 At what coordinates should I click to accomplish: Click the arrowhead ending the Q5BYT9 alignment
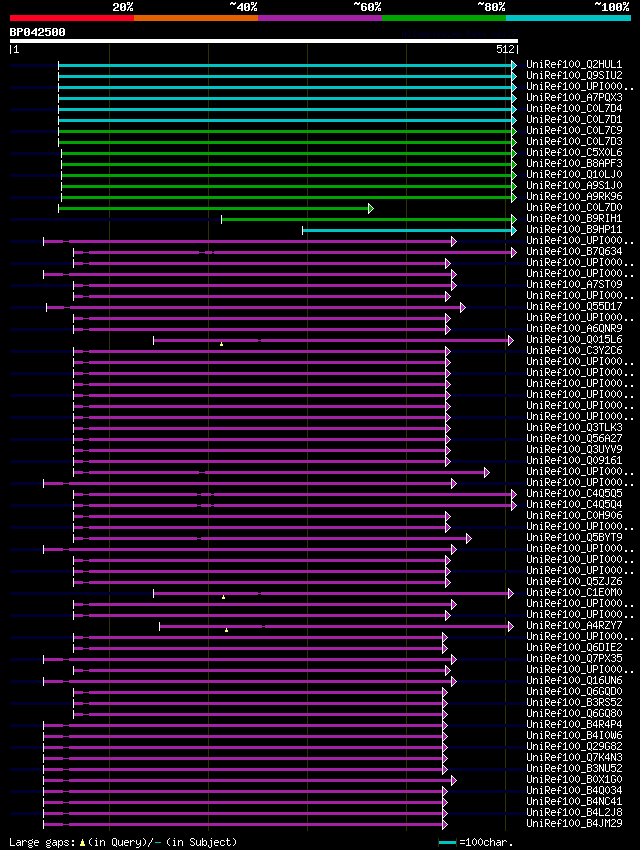click(469, 538)
